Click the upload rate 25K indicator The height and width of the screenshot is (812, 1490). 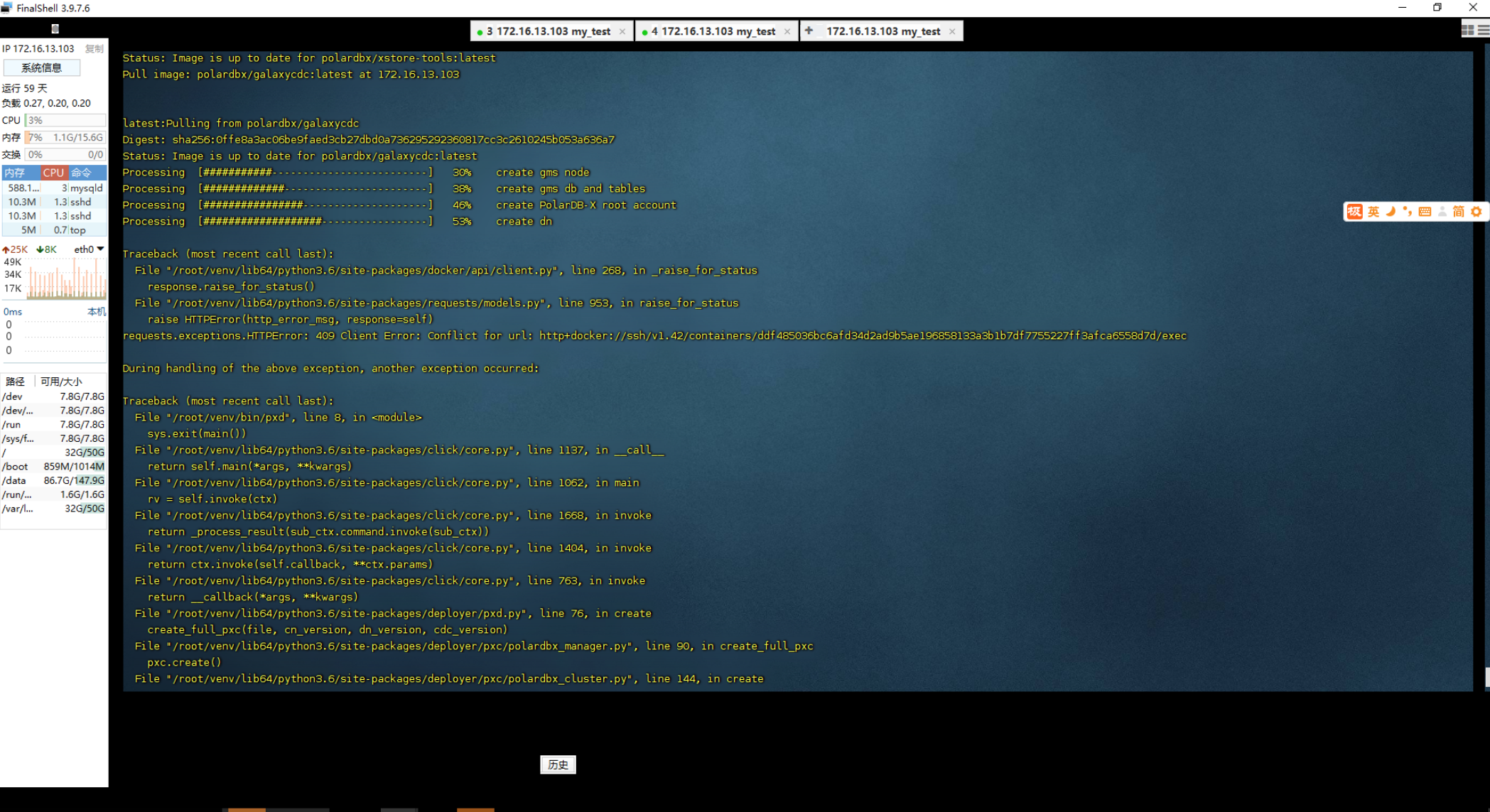[x=15, y=249]
